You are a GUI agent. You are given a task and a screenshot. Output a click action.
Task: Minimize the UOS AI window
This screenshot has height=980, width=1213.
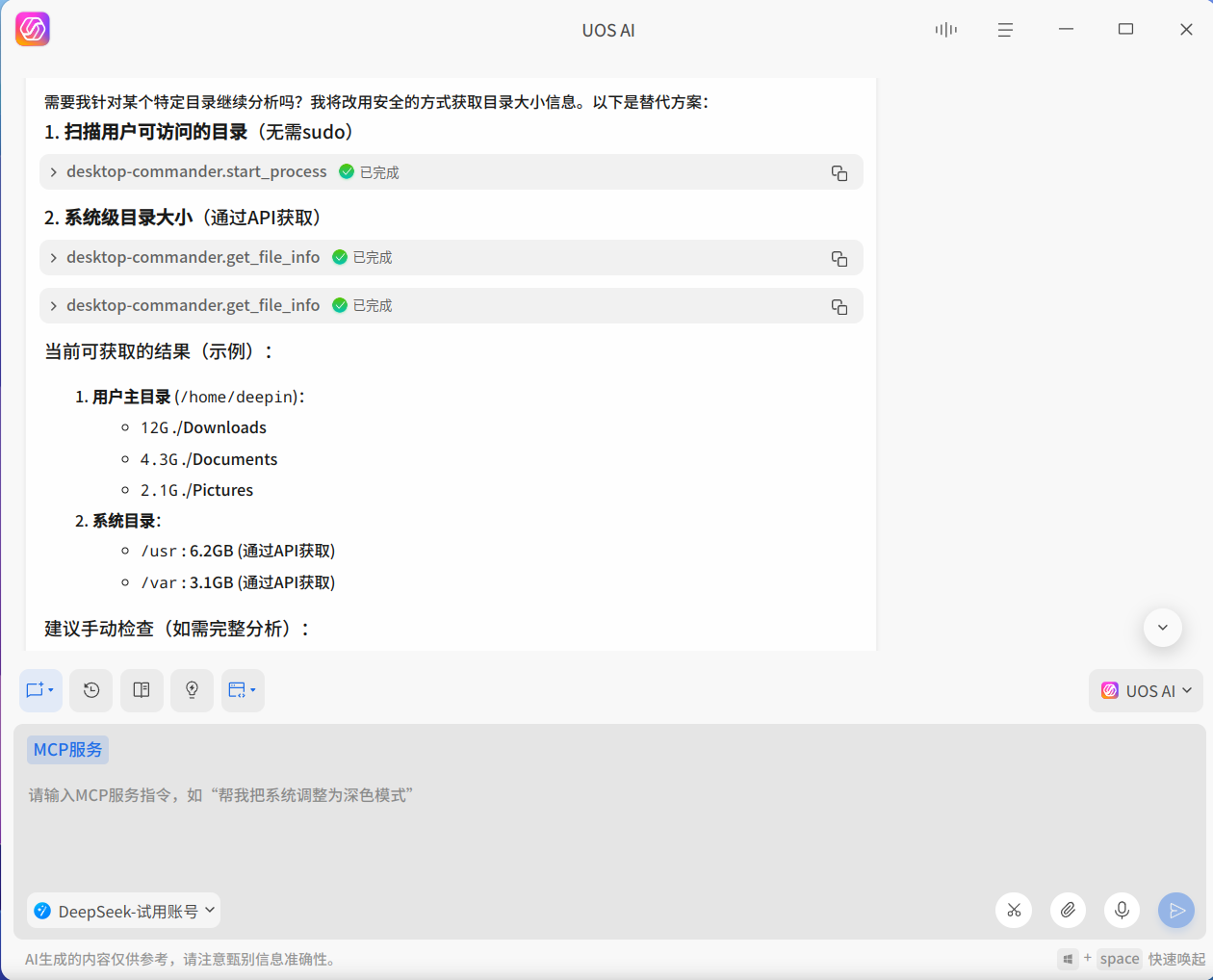[x=1066, y=30]
